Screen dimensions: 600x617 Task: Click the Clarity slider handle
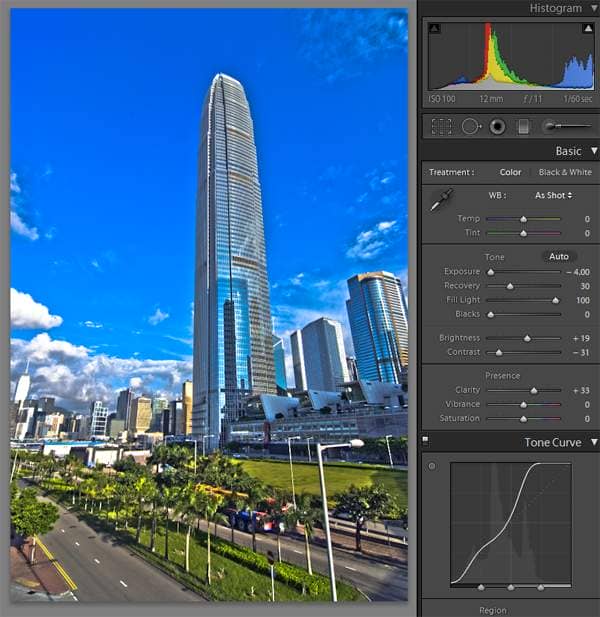[533, 390]
